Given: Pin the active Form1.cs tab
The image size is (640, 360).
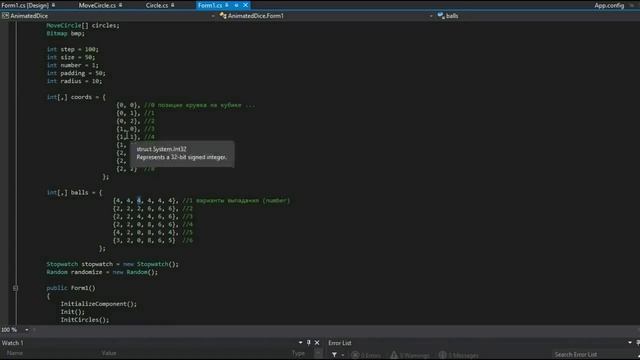Looking at the screenshot, I should coord(227,5).
